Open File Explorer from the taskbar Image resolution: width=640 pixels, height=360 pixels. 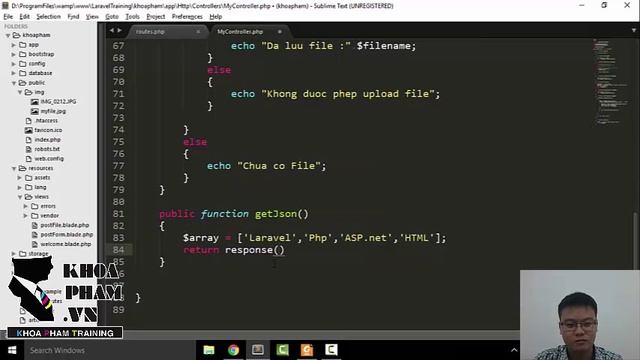pyautogui.click(x=209, y=350)
